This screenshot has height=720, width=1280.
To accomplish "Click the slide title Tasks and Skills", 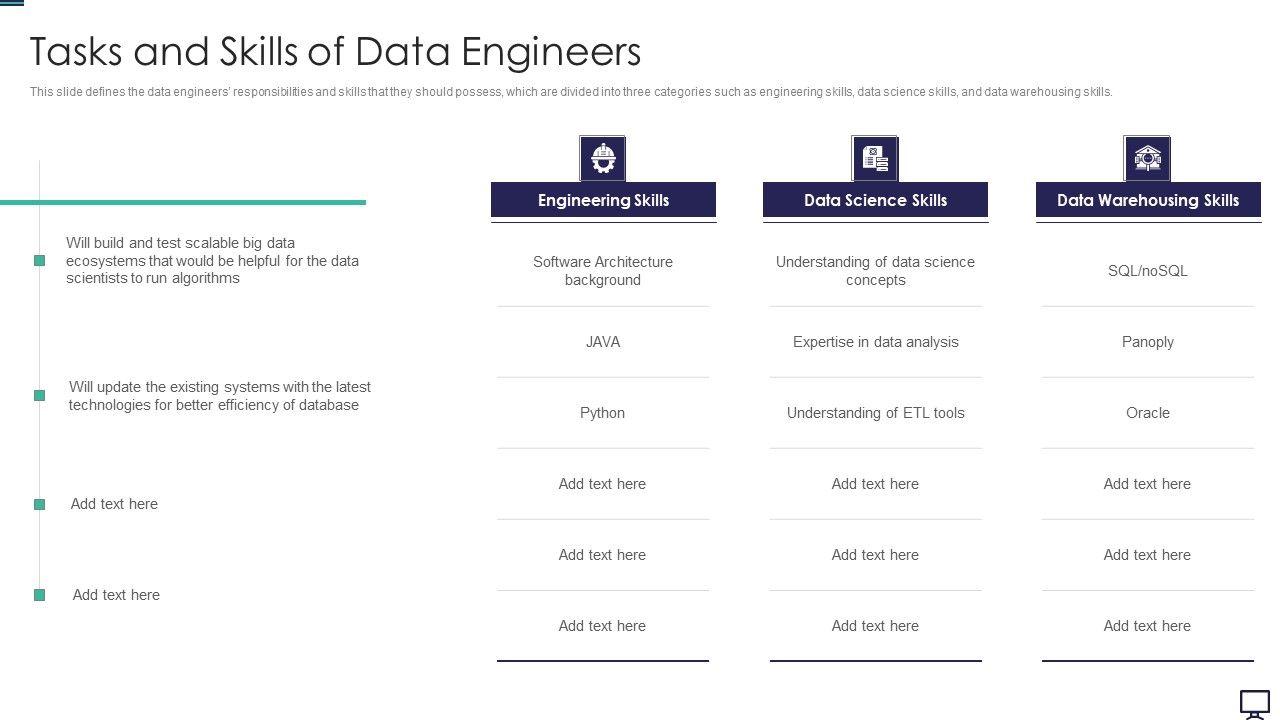I will point(335,51).
